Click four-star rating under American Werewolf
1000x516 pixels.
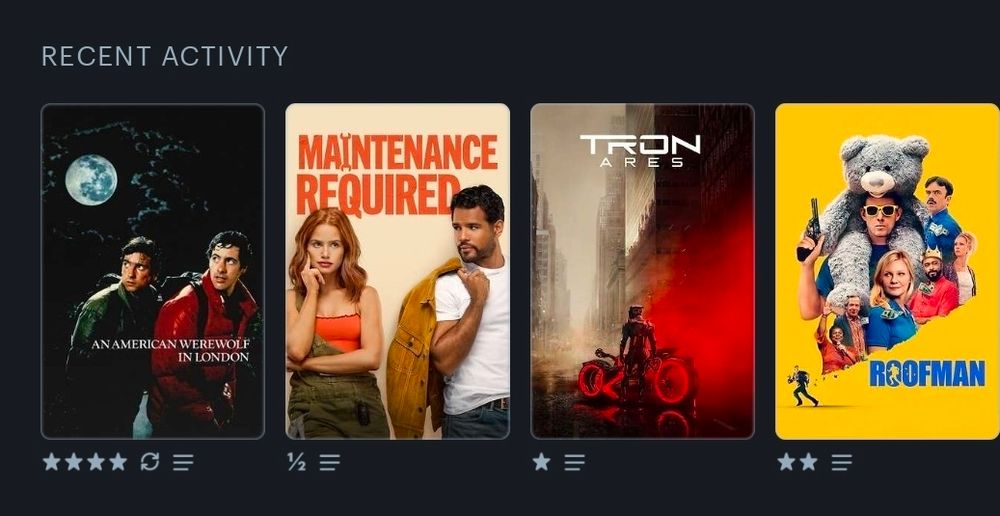(85, 461)
